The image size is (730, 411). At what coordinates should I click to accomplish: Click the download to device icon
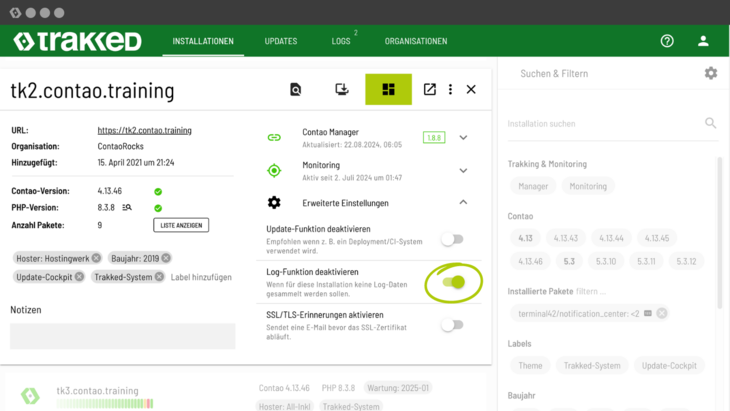pos(342,90)
